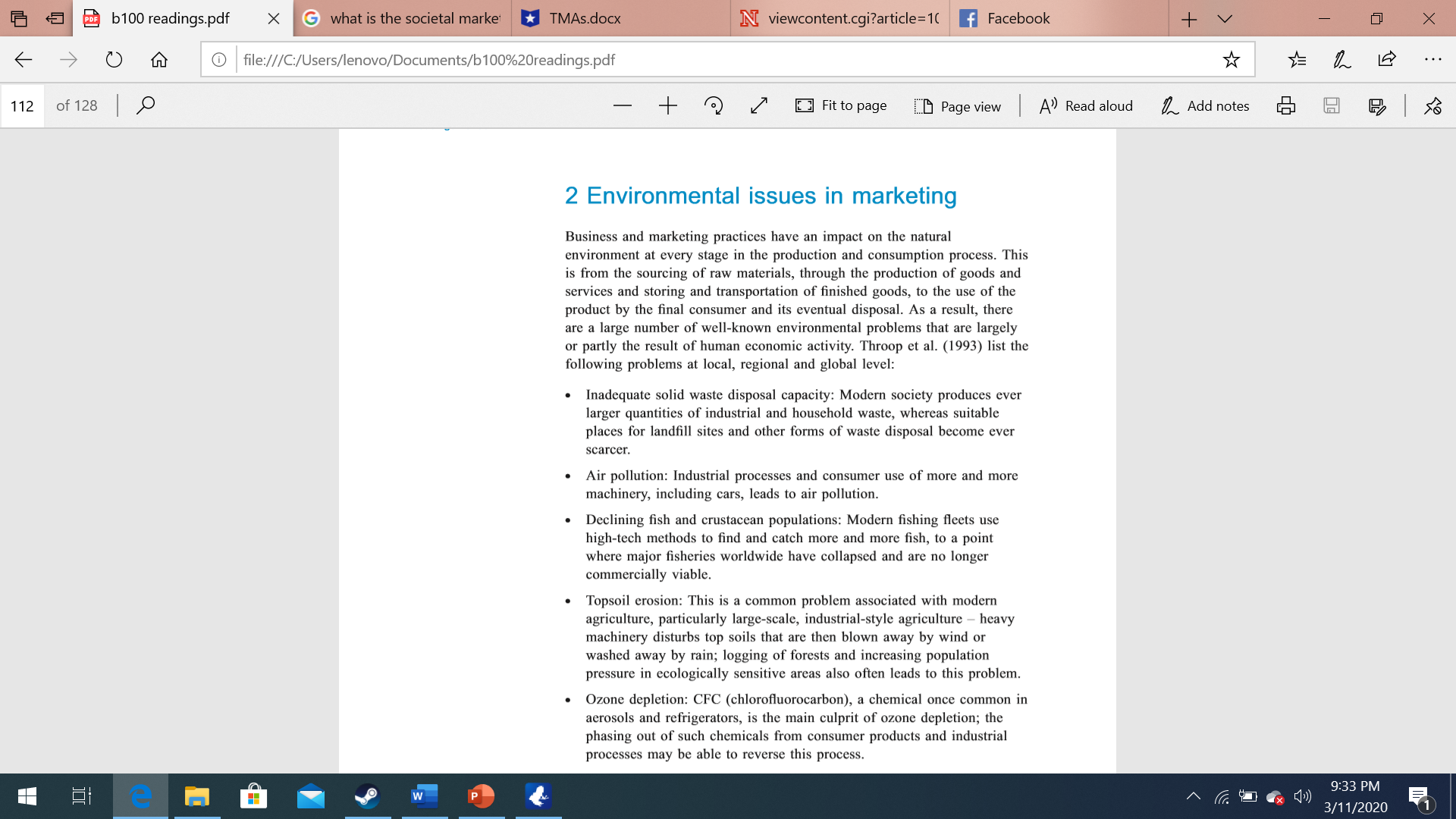Open the Mail app from the taskbar
1456x819 pixels.
point(311,796)
